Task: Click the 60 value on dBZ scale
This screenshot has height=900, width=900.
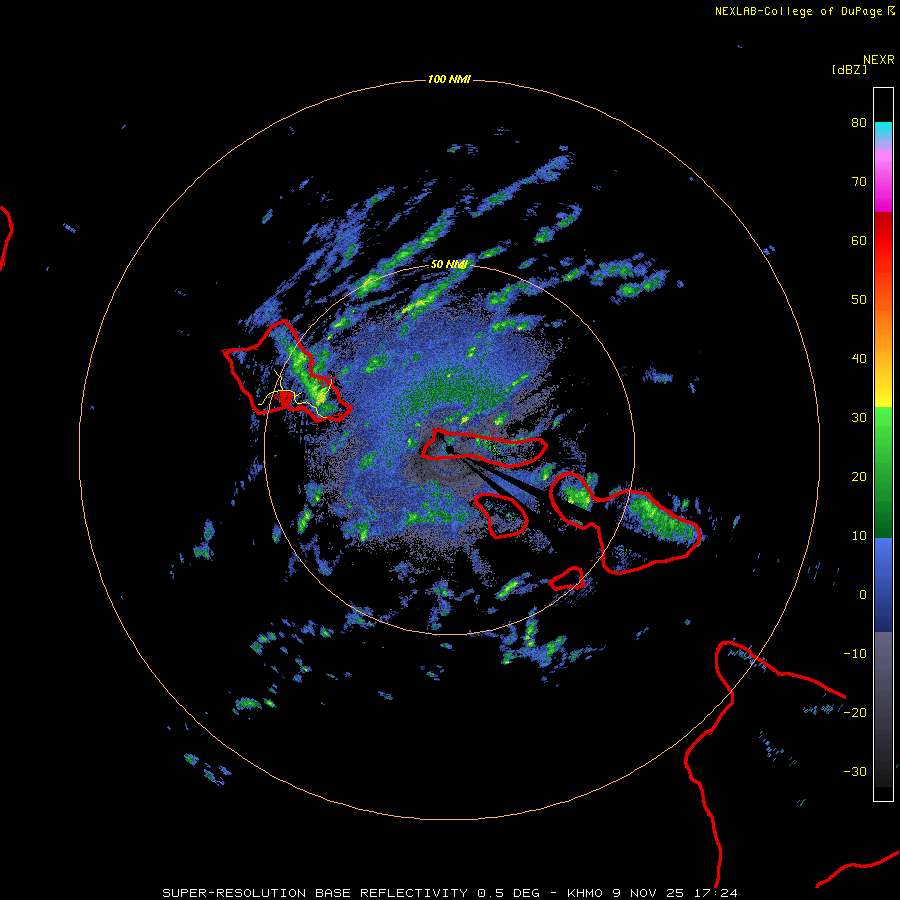Action: click(x=859, y=240)
